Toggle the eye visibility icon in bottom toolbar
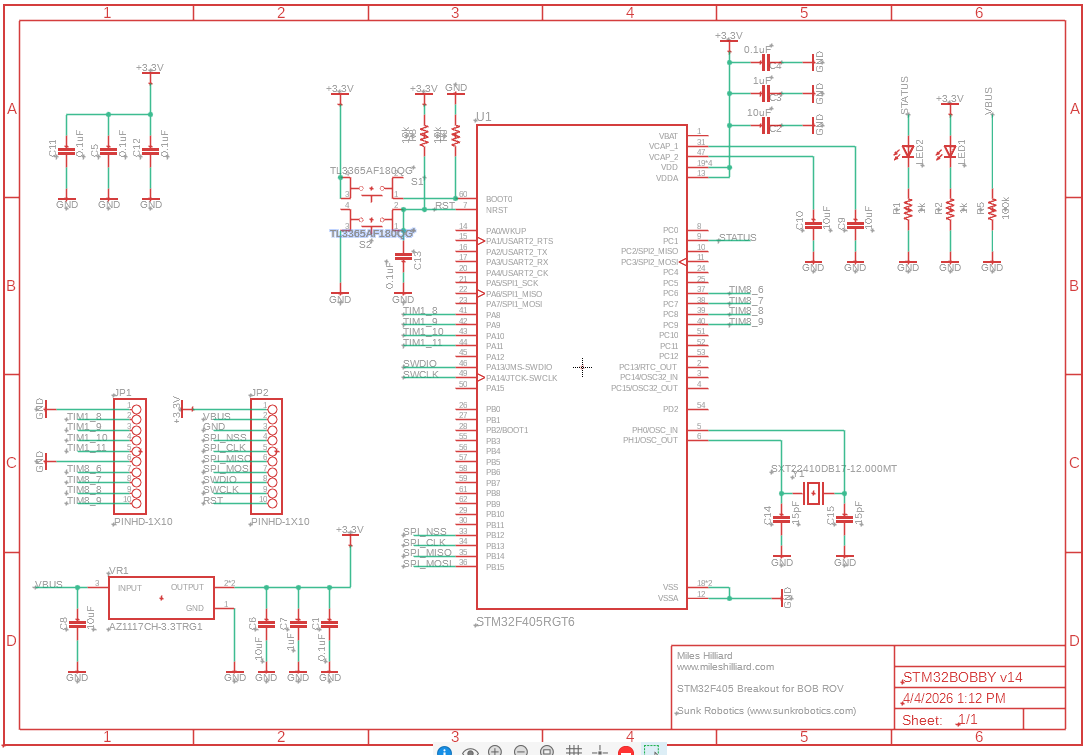Screen dimensions: 1087x755 pos(470,750)
